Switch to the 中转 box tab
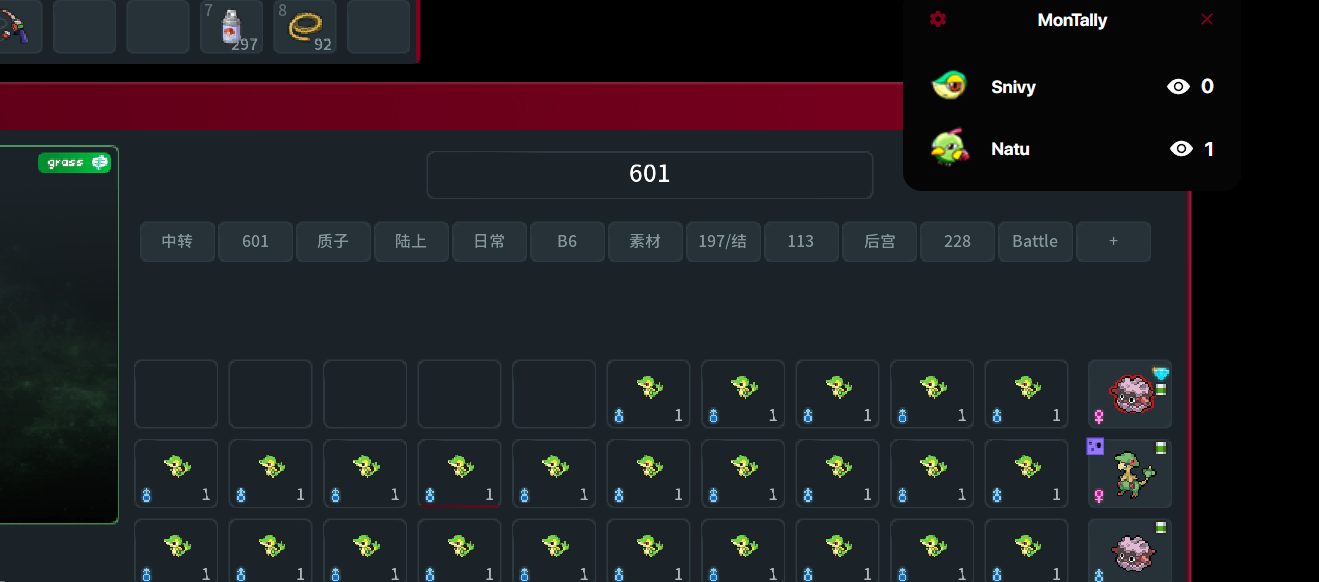 [177, 242]
